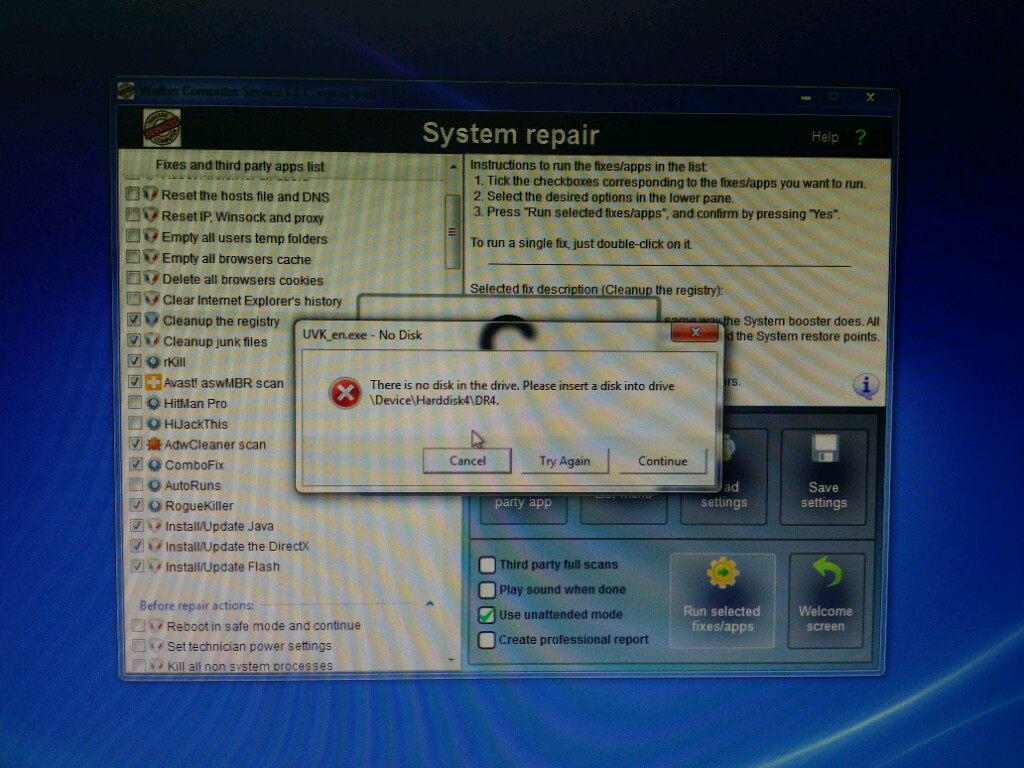Click the icon beside Delete all browsers cookies
Screen dimensions: 1024x768
pyautogui.click(x=152, y=278)
